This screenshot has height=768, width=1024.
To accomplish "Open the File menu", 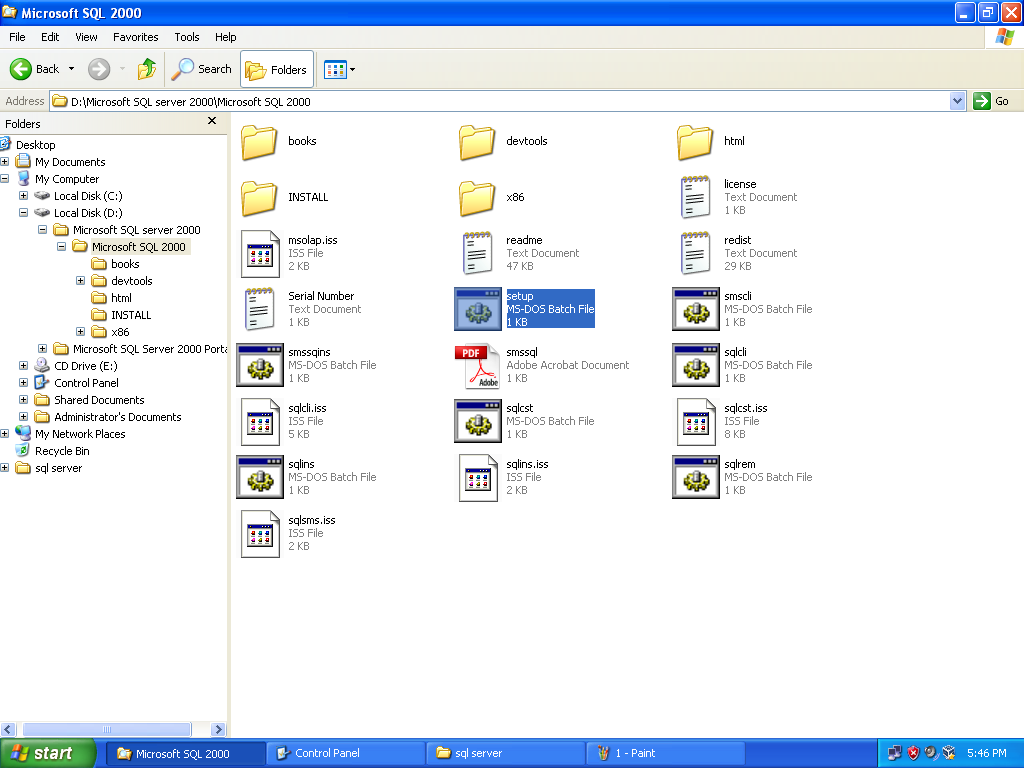I will [x=18, y=37].
